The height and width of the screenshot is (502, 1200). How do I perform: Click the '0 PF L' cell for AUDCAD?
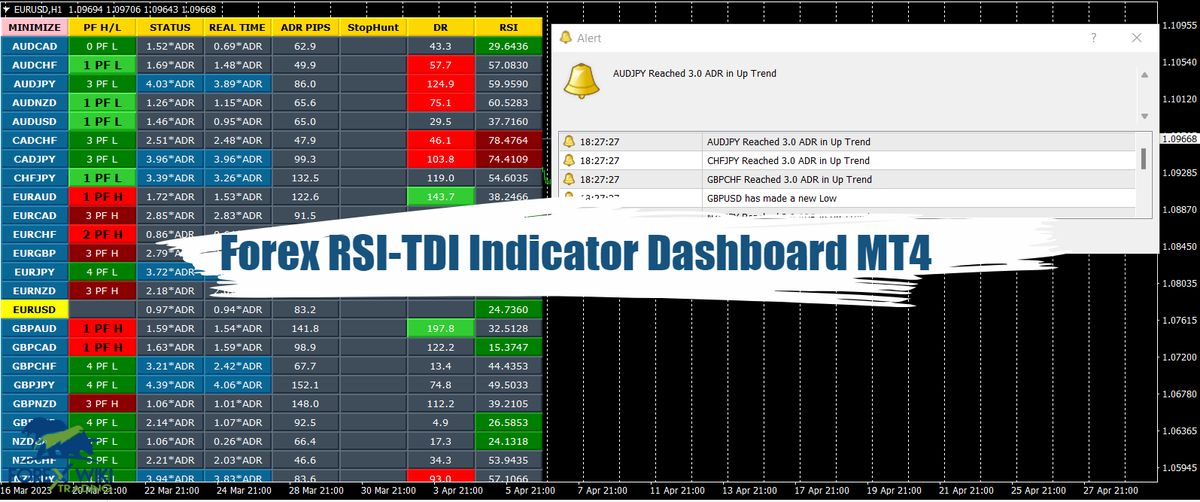pos(102,46)
